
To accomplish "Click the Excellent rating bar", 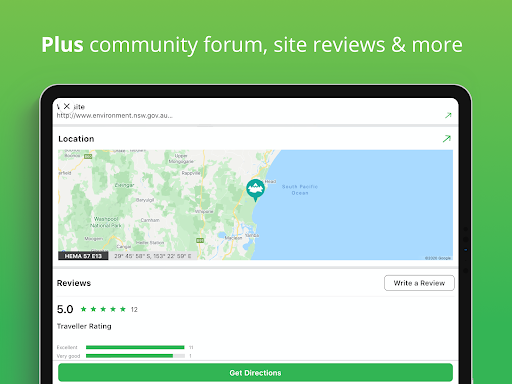I will 135,347.
